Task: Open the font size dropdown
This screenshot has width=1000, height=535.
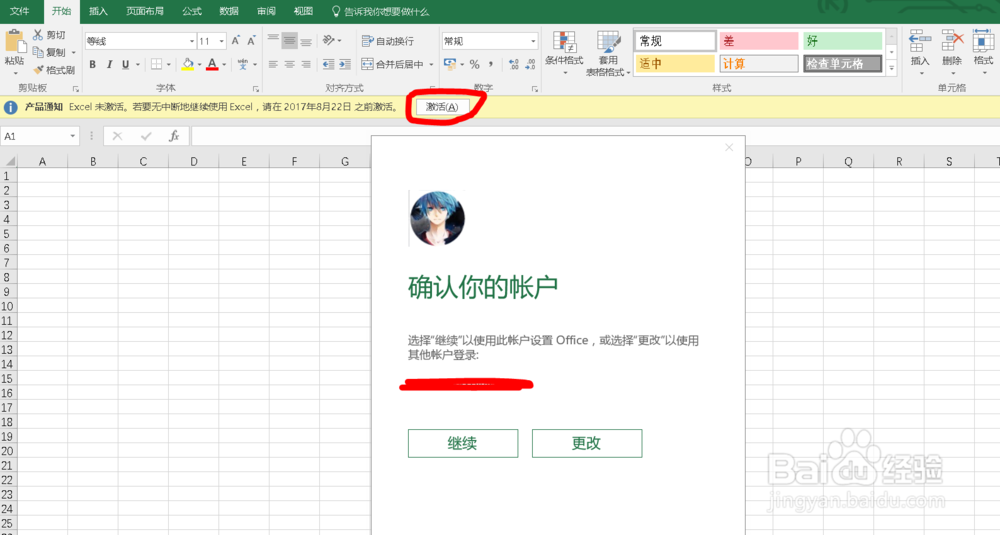Action: tap(221, 41)
